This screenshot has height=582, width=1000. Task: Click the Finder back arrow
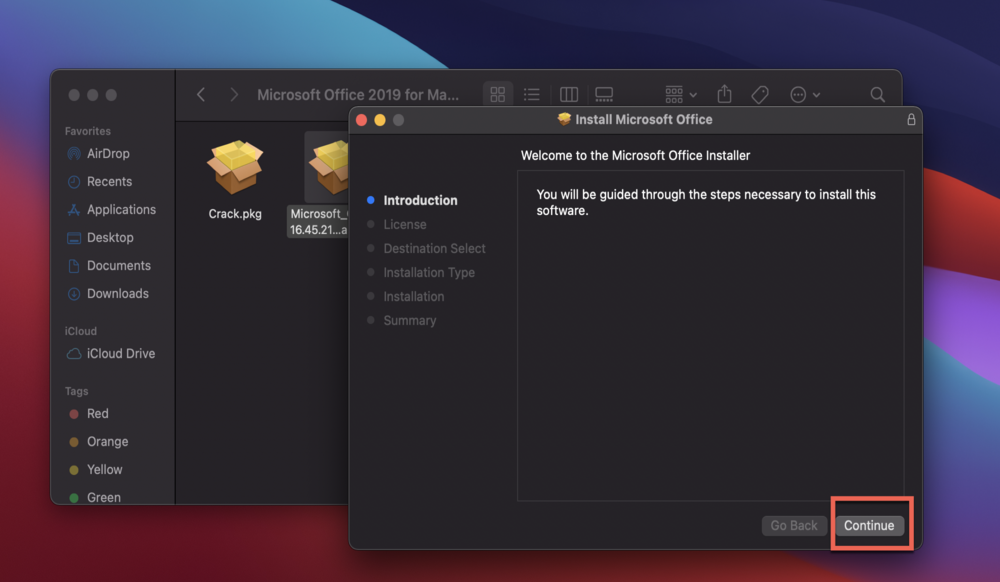click(x=201, y=95)
